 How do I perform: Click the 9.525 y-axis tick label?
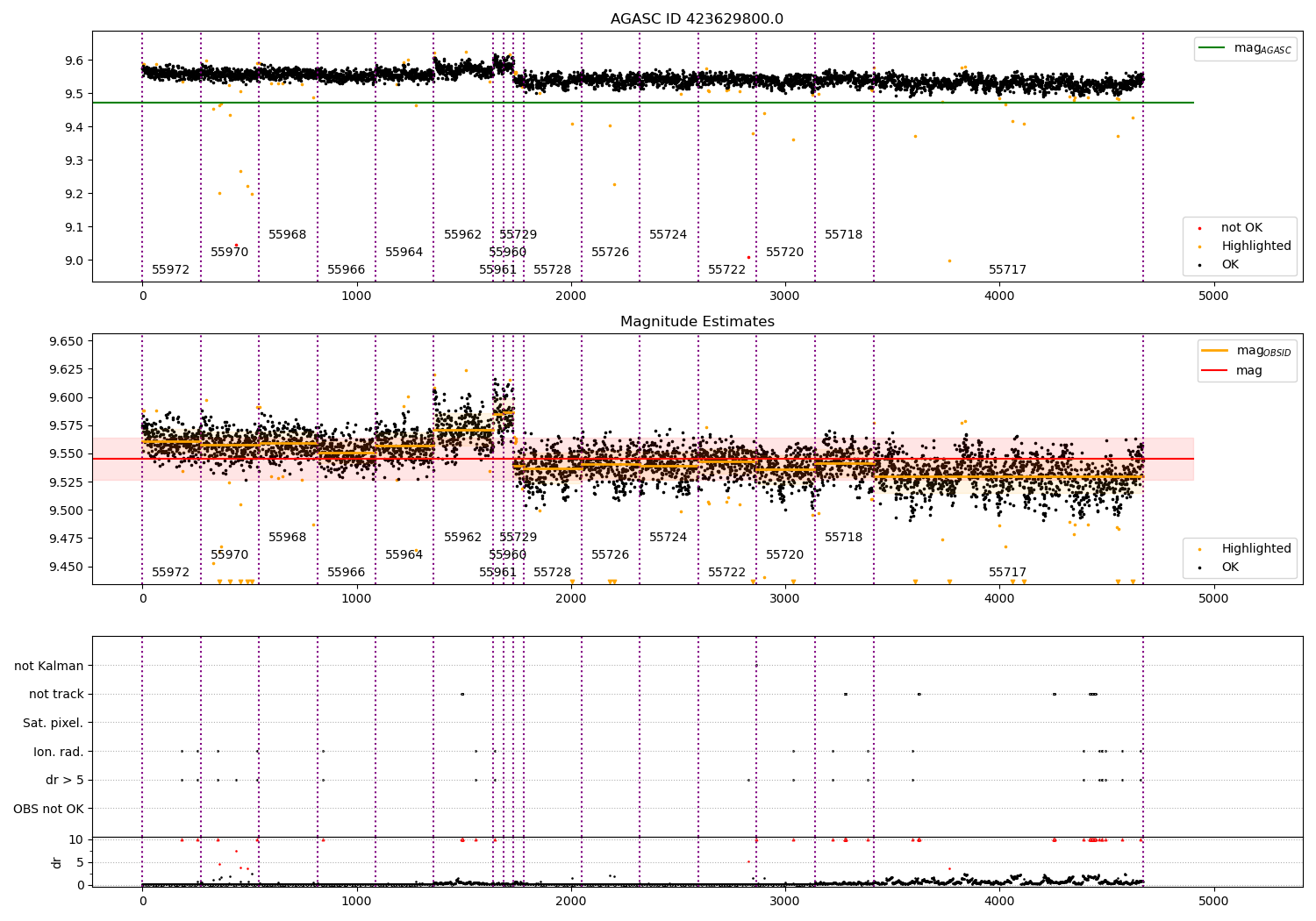point(67,482)
